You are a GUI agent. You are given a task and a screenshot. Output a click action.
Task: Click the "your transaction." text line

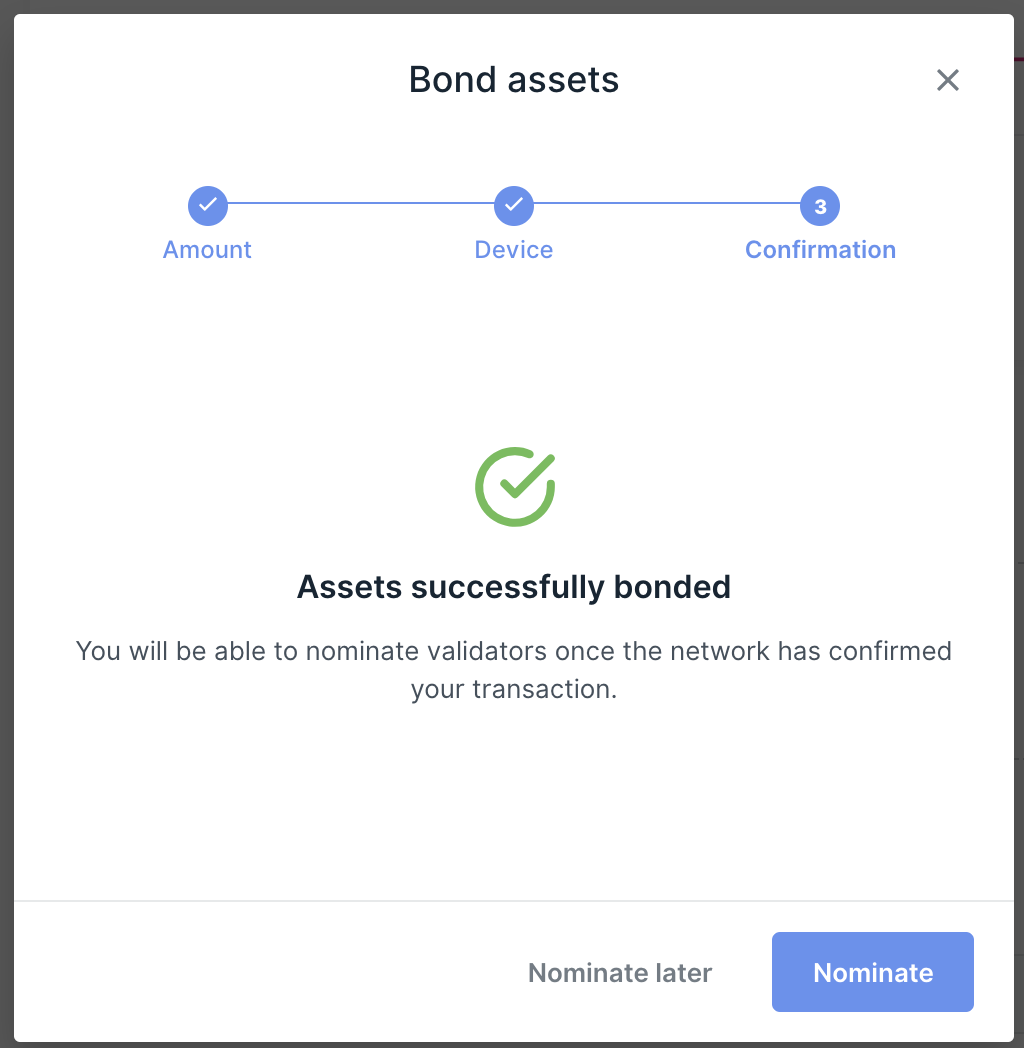click(x=514, y=690)
